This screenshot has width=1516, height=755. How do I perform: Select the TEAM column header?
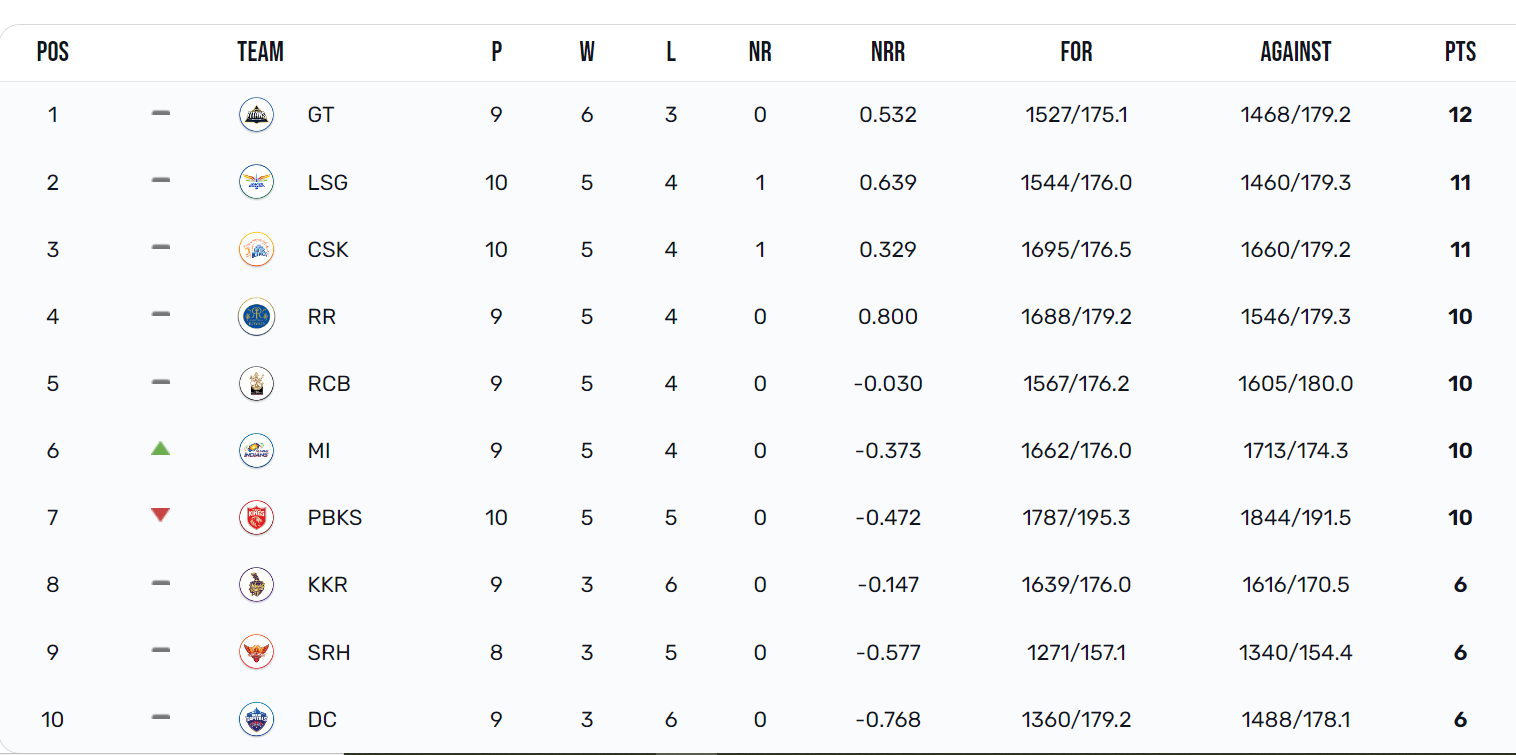click(x=260, y=52)
